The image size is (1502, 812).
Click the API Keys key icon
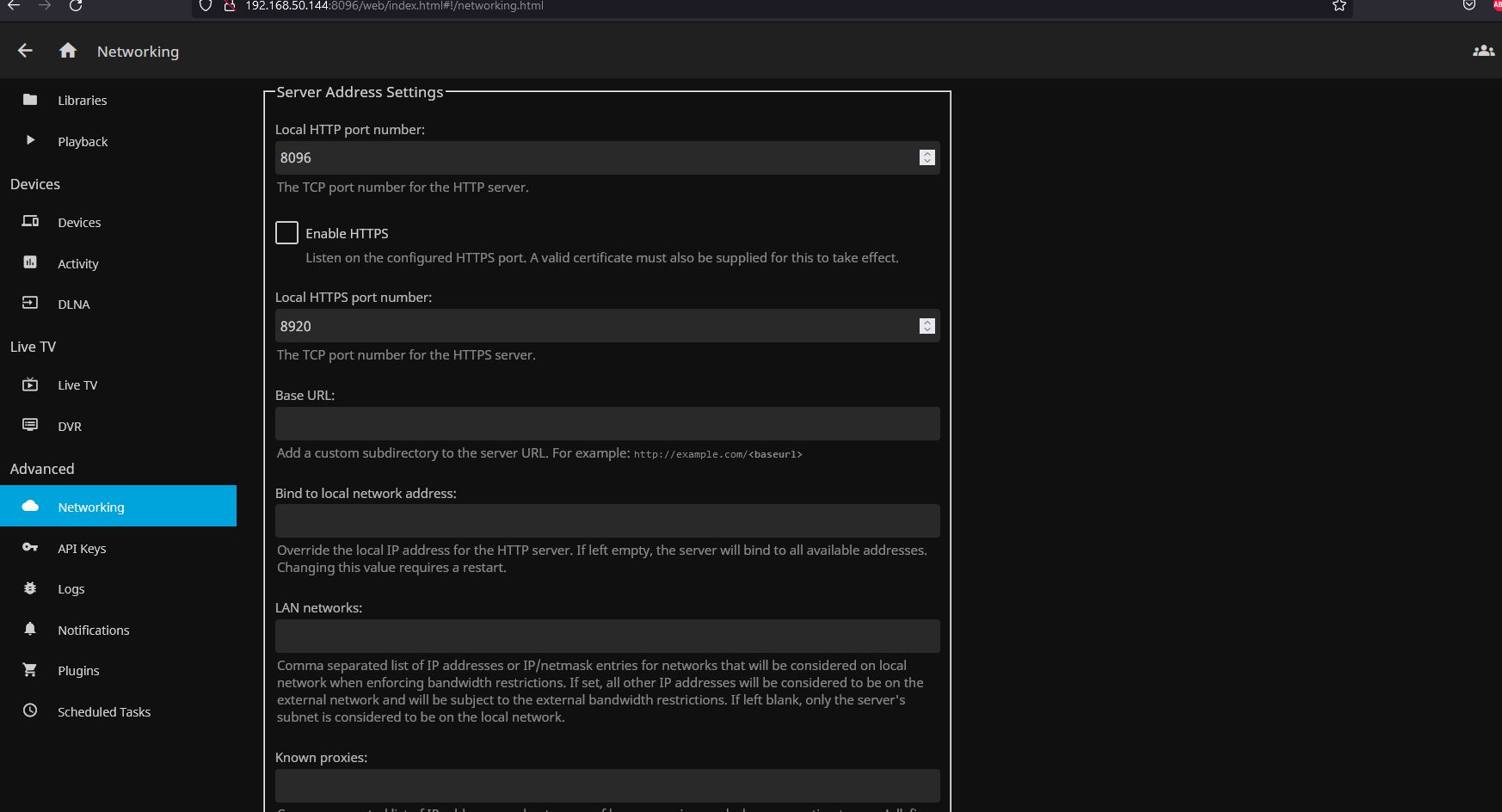[x=30, y=548]
